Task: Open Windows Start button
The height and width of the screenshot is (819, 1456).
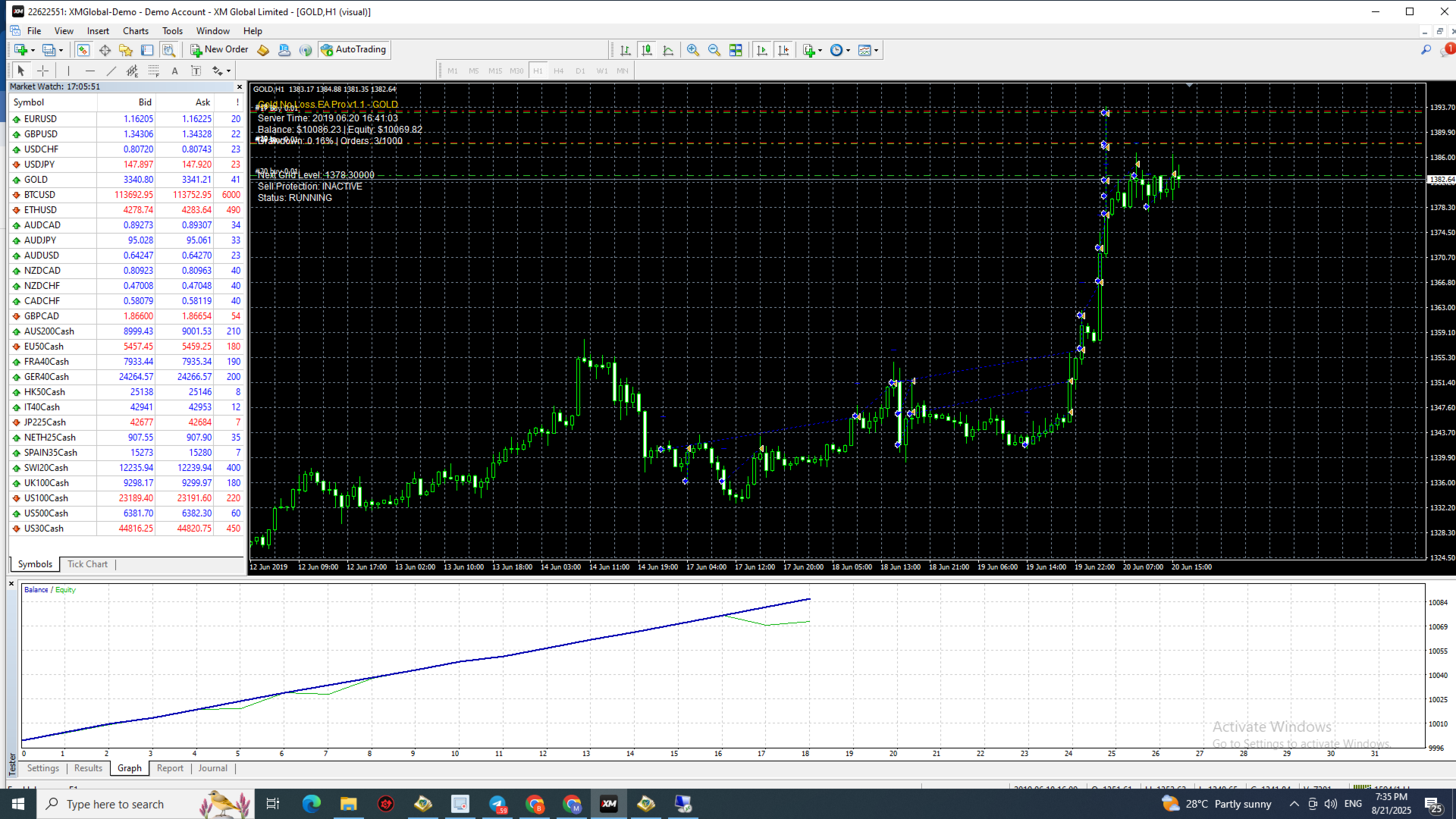Action: coord(18,804)
